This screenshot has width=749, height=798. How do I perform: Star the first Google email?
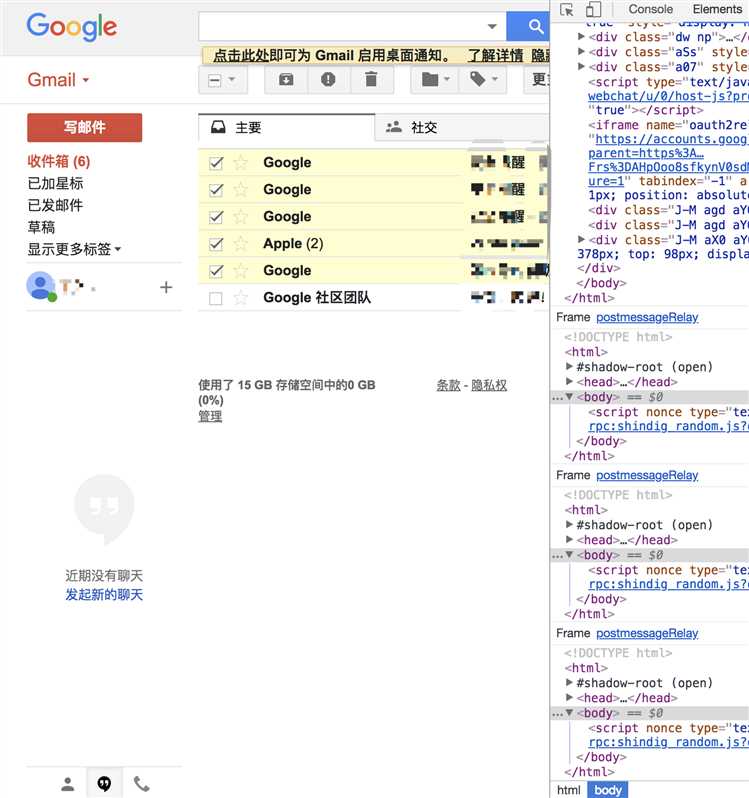click(240, 163)
